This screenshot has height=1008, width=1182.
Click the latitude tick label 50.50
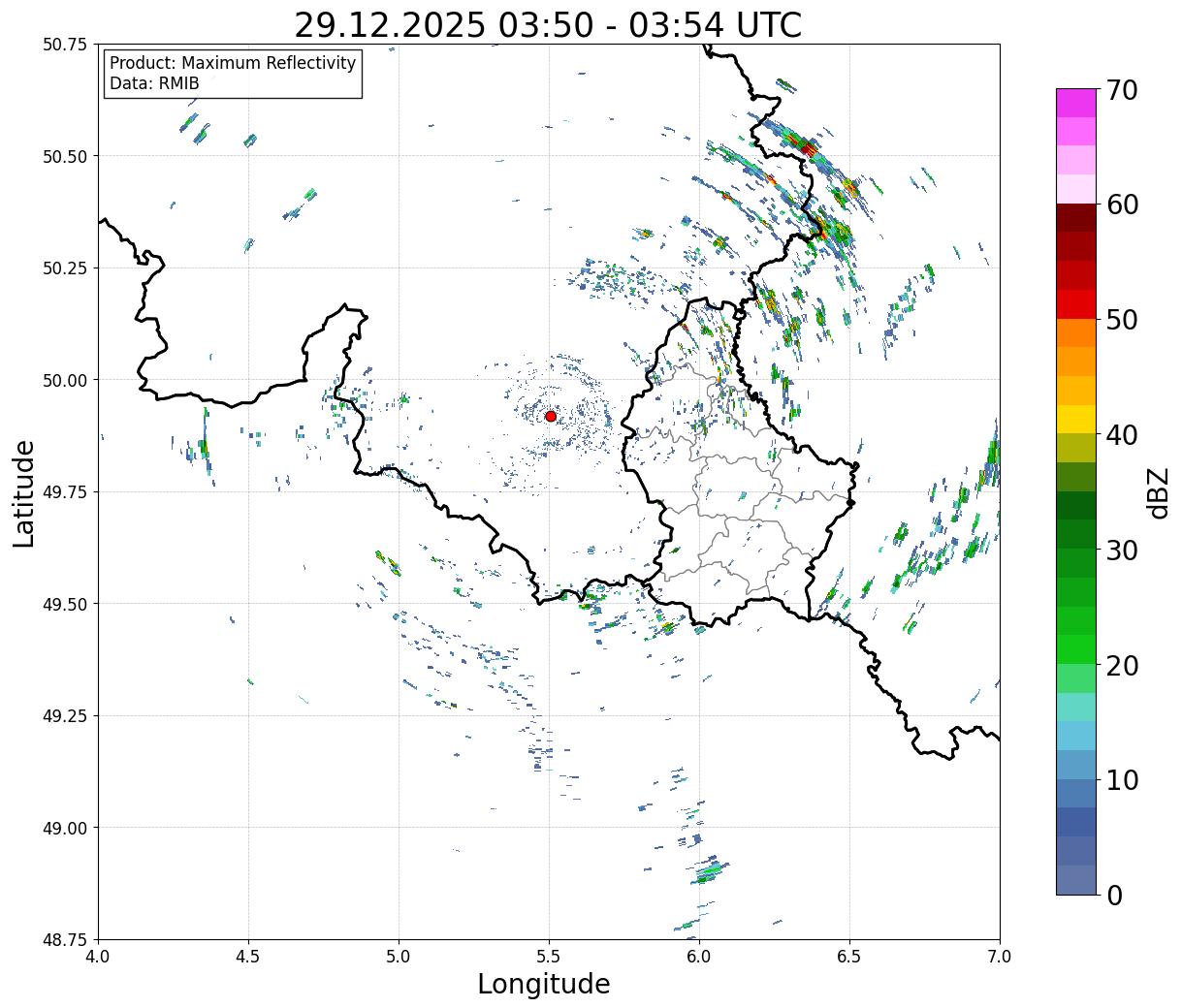point(65,156)
